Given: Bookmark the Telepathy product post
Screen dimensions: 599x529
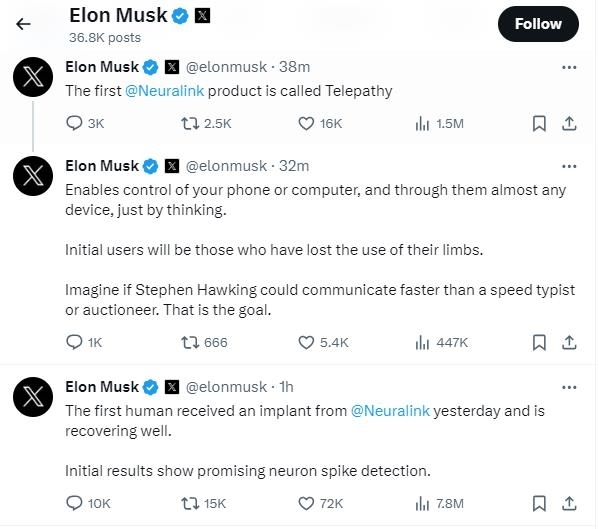Looking at the screenshot, I should click(539, 123).
